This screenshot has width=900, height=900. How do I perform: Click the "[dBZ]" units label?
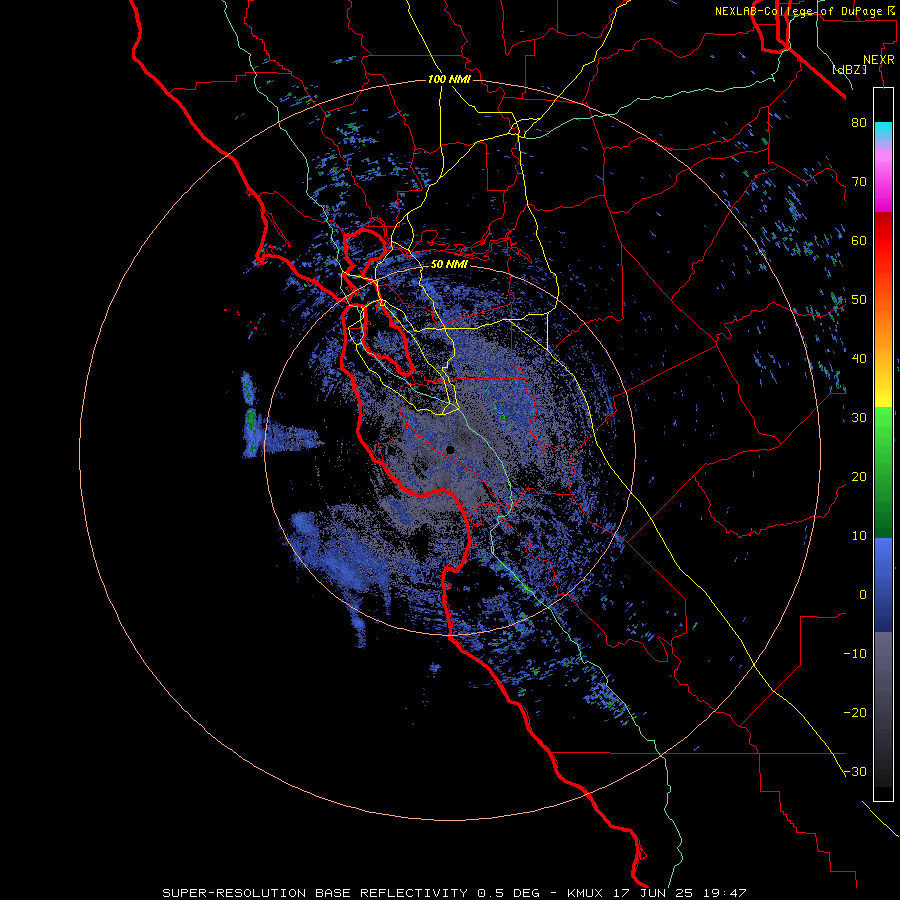[x=849, y=70]
